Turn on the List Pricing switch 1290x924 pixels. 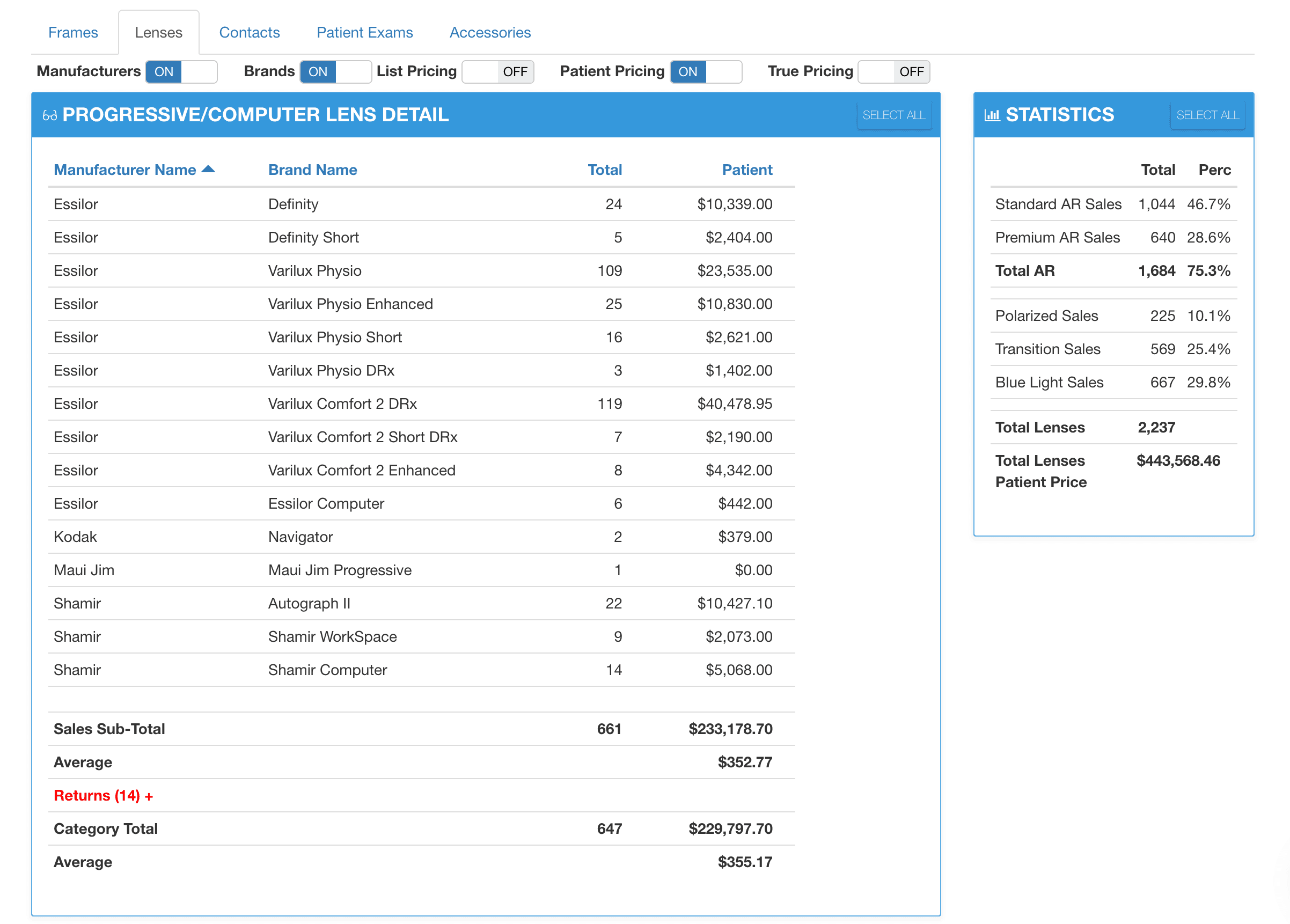point(497,72)
